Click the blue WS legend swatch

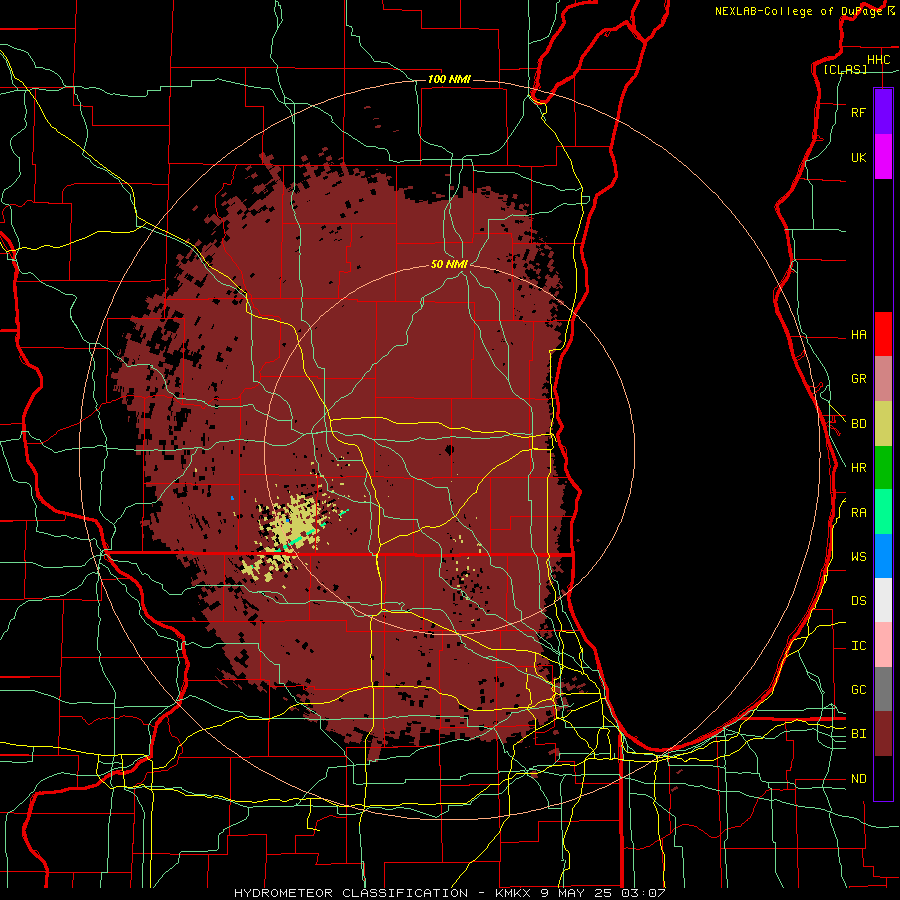tap(883, 556)
